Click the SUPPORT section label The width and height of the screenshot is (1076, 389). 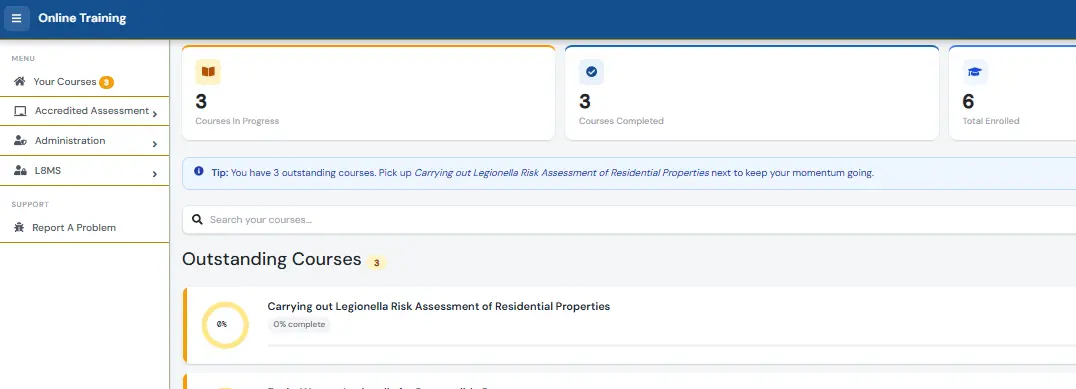tap(30, 204)
